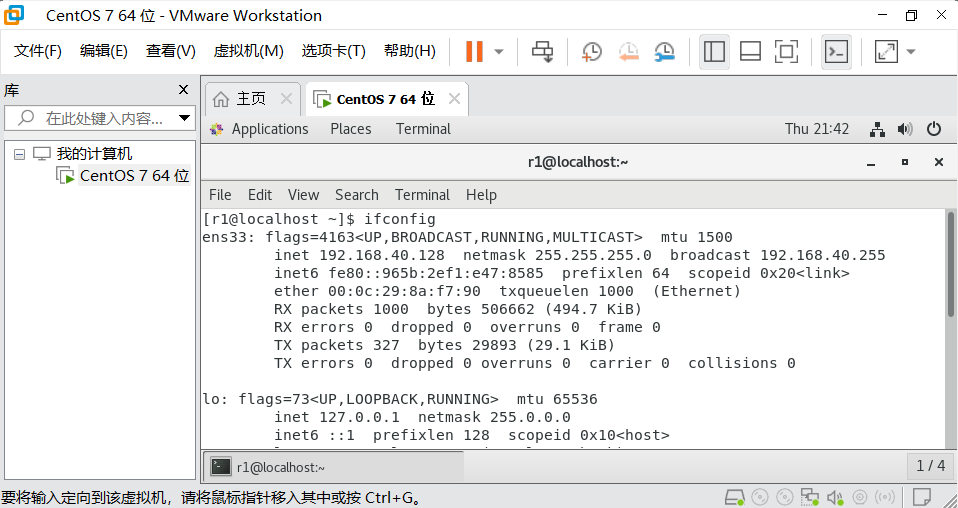Open the Terminal app menu in top bar
This screenshot has width=958, height=508.
pos(423,129)
